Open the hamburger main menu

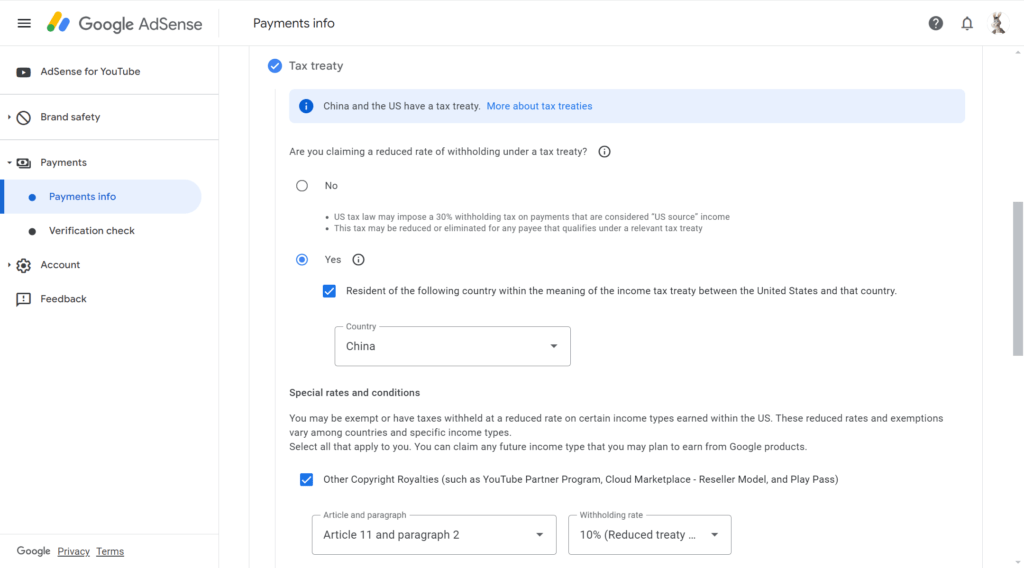24,24
